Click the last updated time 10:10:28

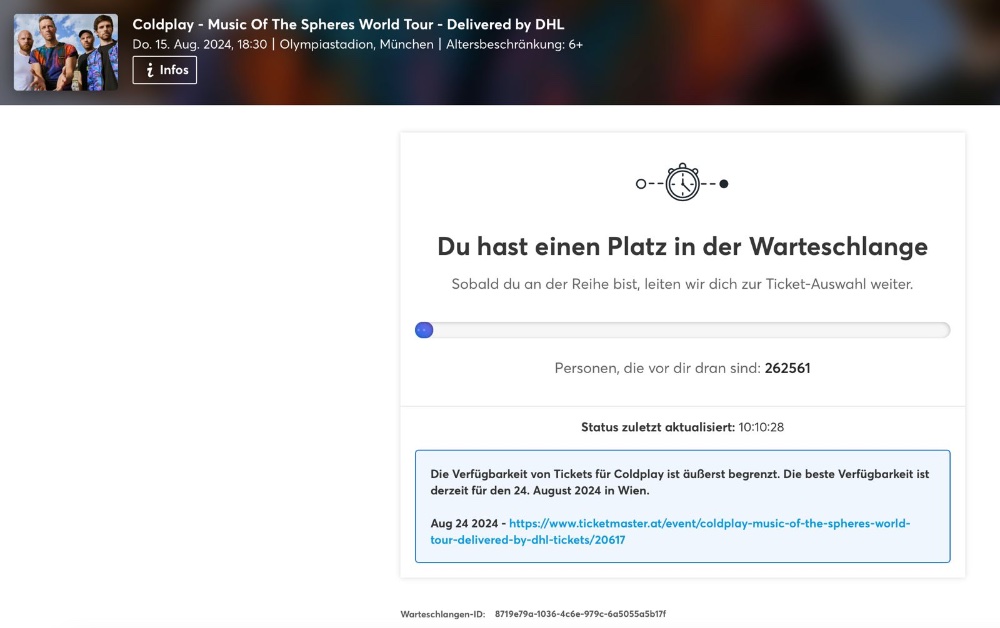click(761, 427)
